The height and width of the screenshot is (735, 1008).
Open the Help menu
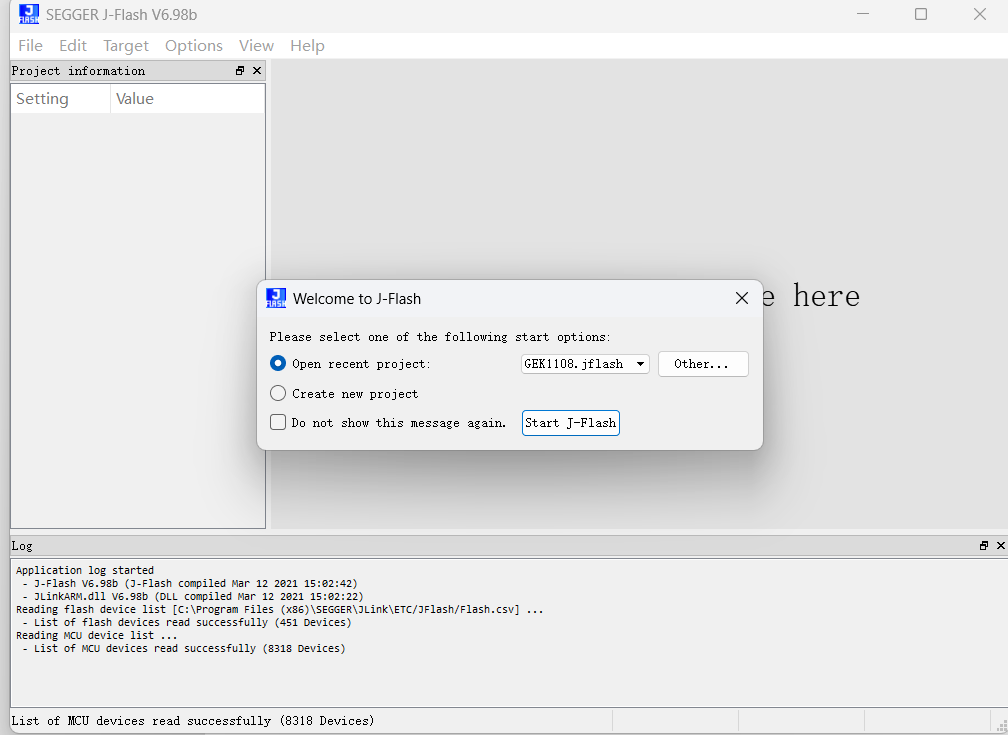(307, 46)
